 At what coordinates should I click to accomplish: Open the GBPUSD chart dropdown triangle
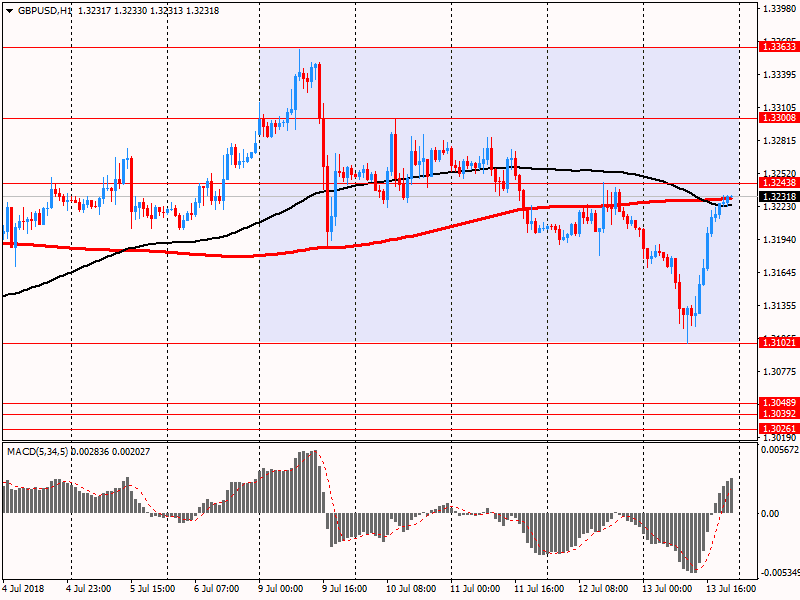coord(9,11)
